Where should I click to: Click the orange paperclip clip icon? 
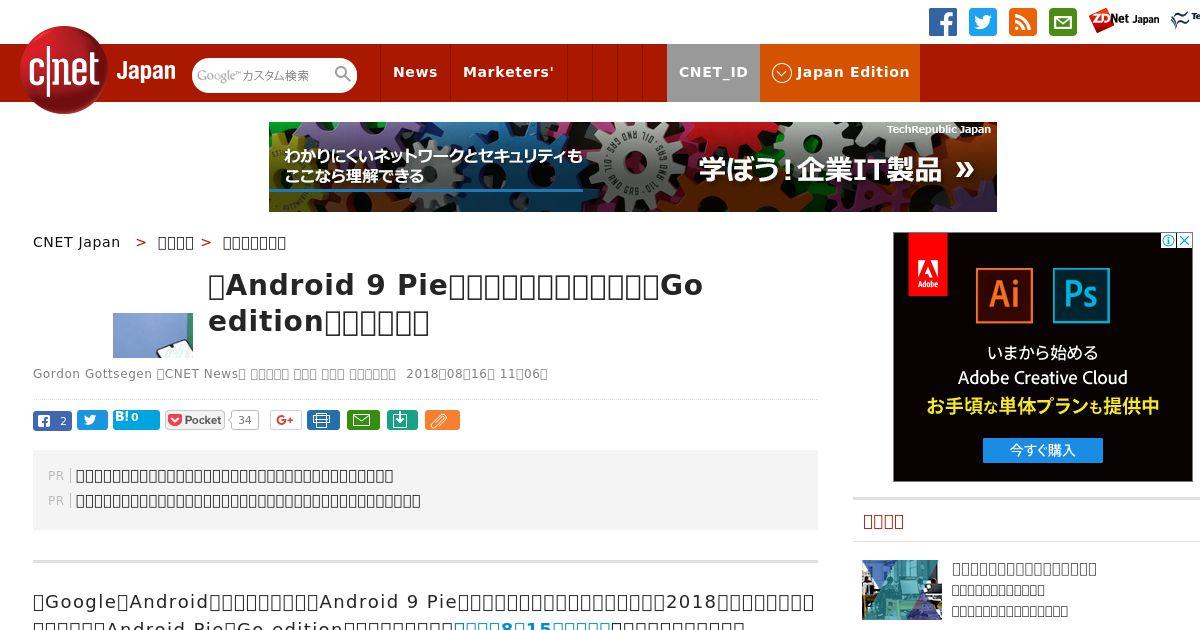tap(442, 421)
